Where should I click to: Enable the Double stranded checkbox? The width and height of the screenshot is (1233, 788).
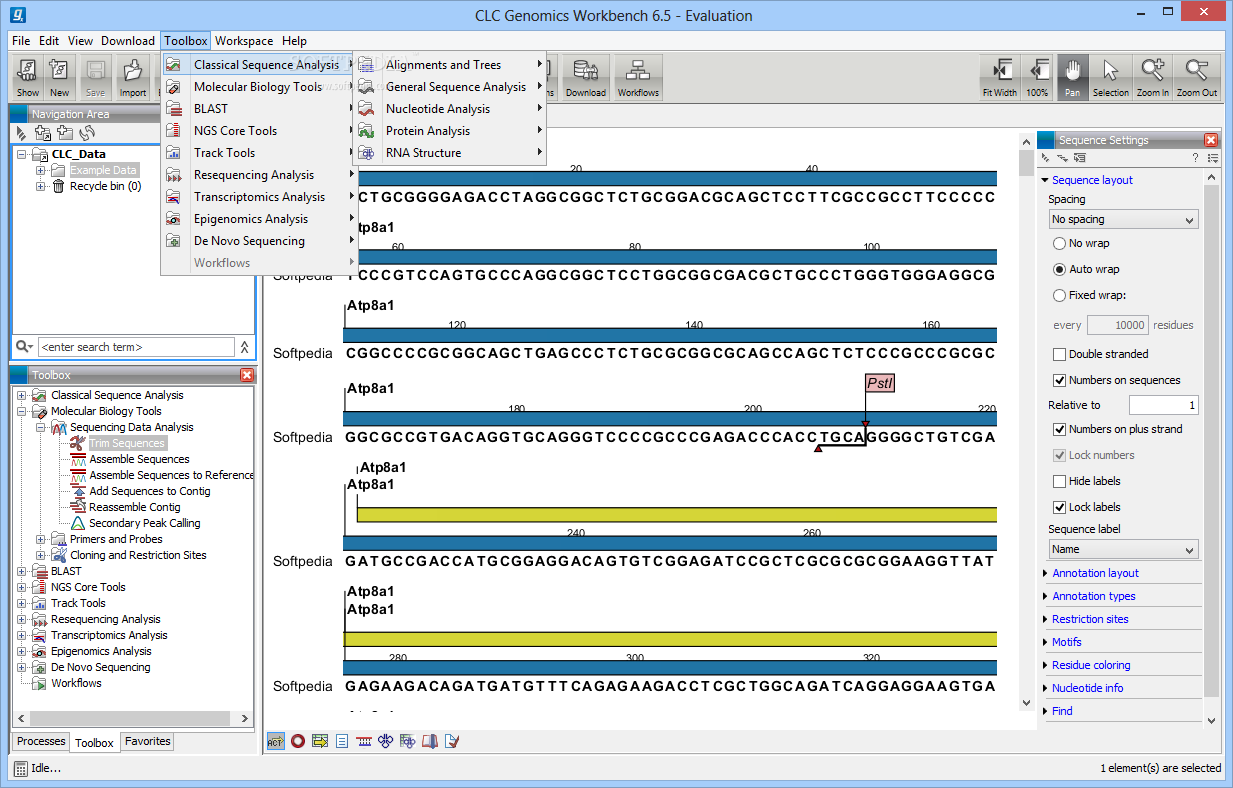coord(1059,354)
